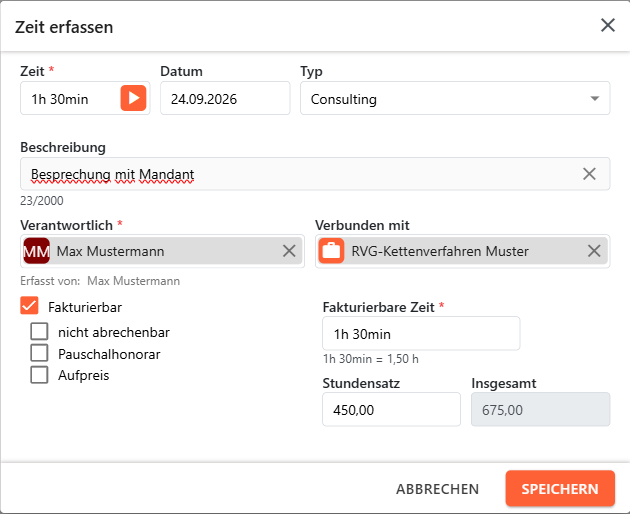Edit the Zeit field showing 1h 30min
This screenshot has height=514, width=630.
(71, 98)
